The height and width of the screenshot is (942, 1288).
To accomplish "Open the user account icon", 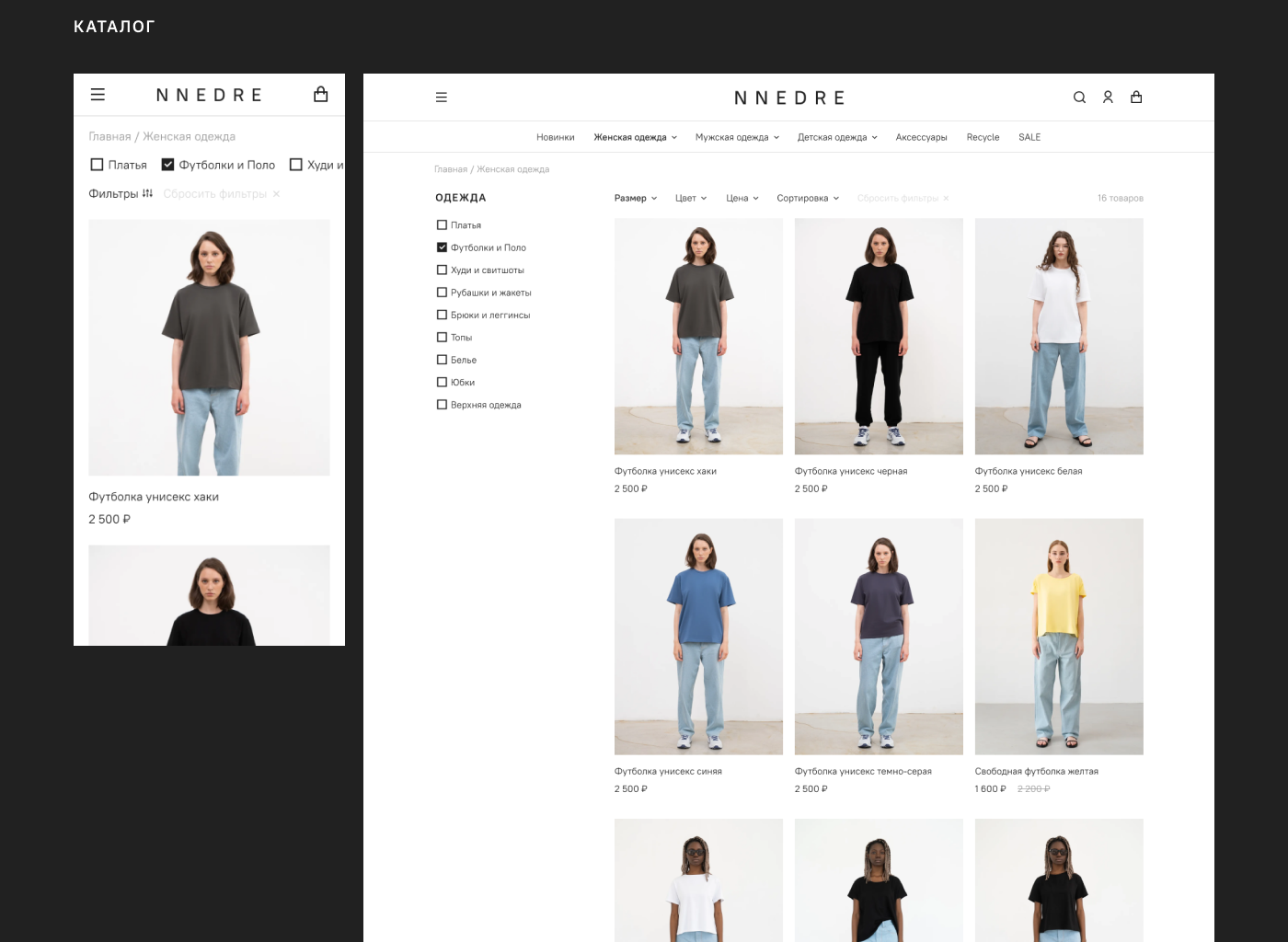I will pos(1108,98).
